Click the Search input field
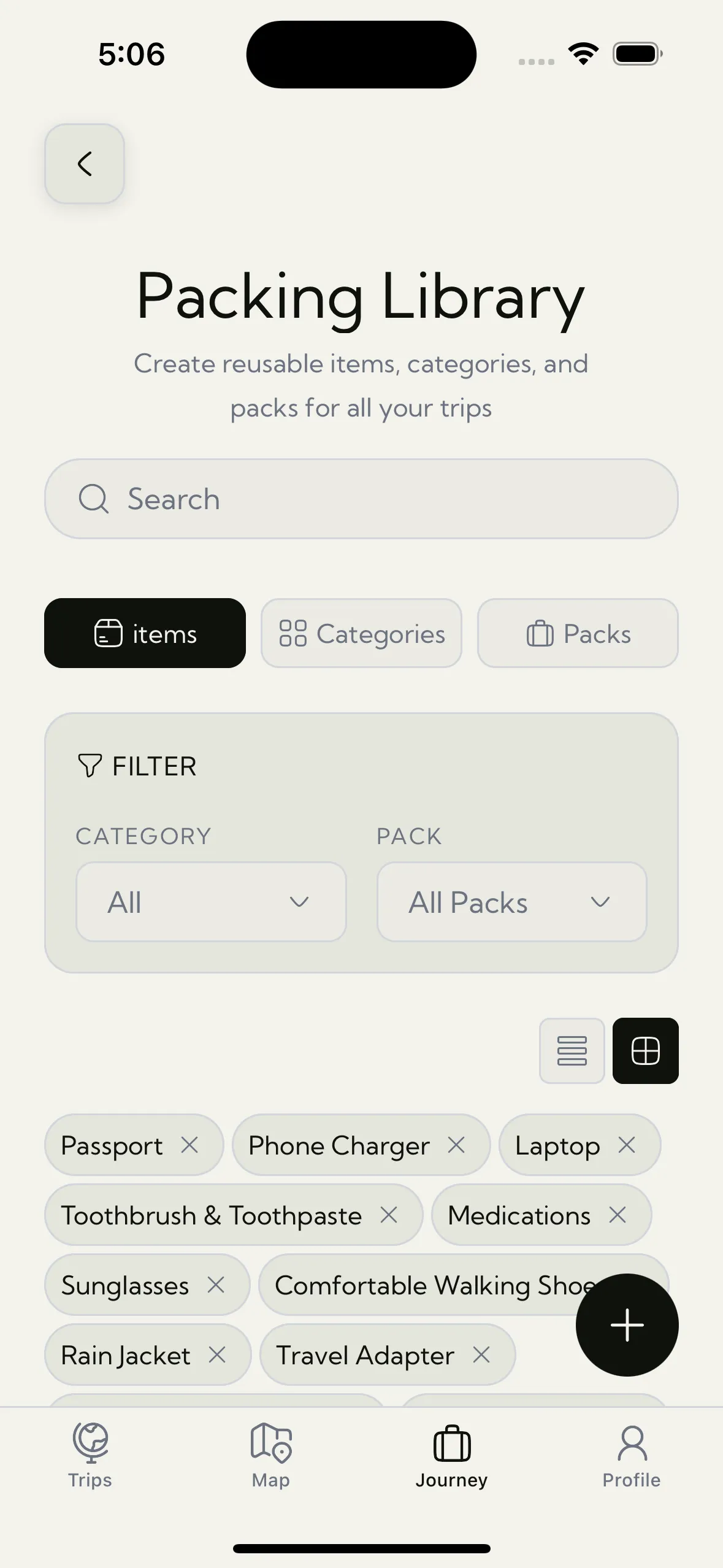723x1568 pixels. 361,499
